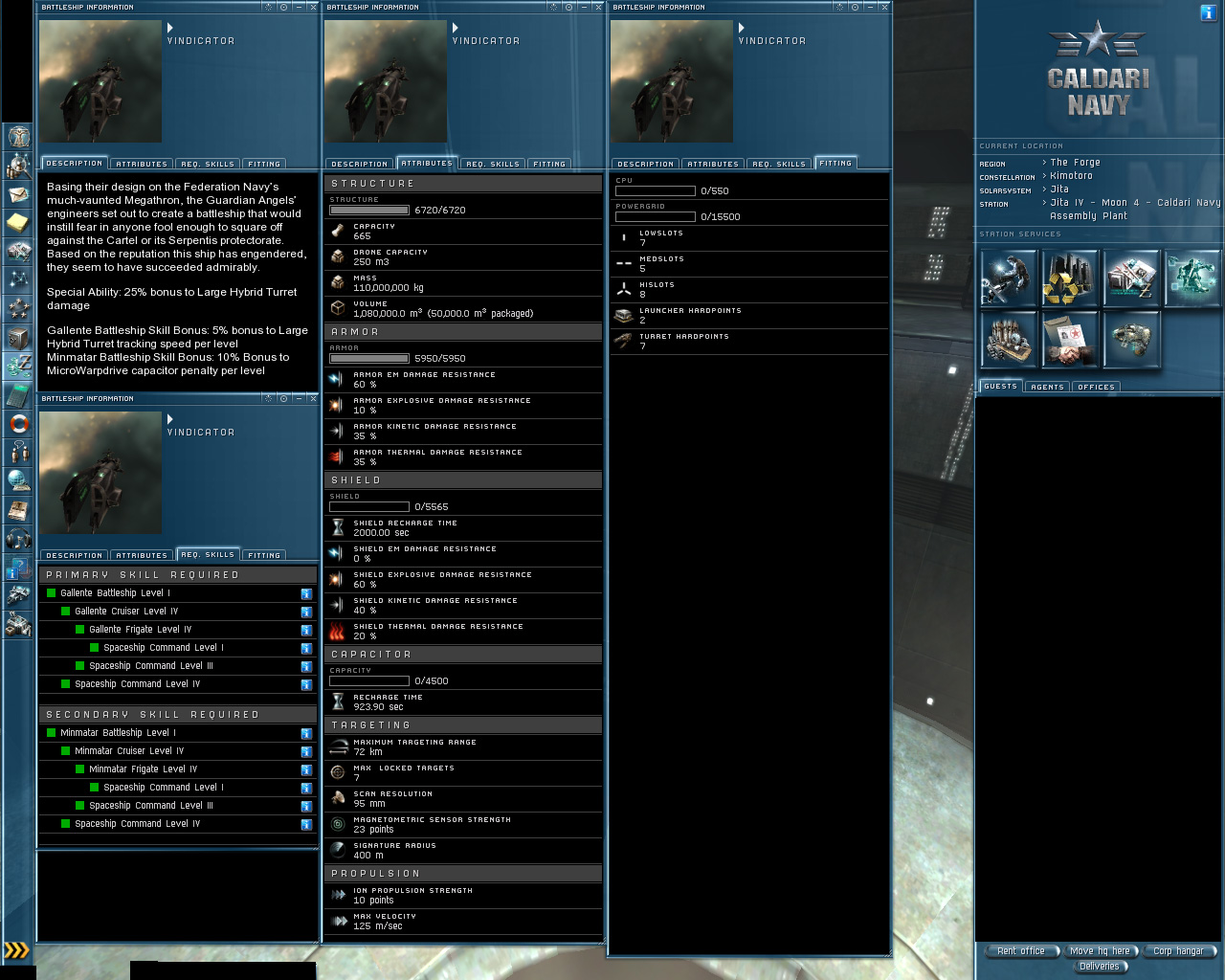The height and width of the screenshot is (980, 1225).
Task: Select Gallente Frigate Level IV skill row
Action: coord(178,630)
